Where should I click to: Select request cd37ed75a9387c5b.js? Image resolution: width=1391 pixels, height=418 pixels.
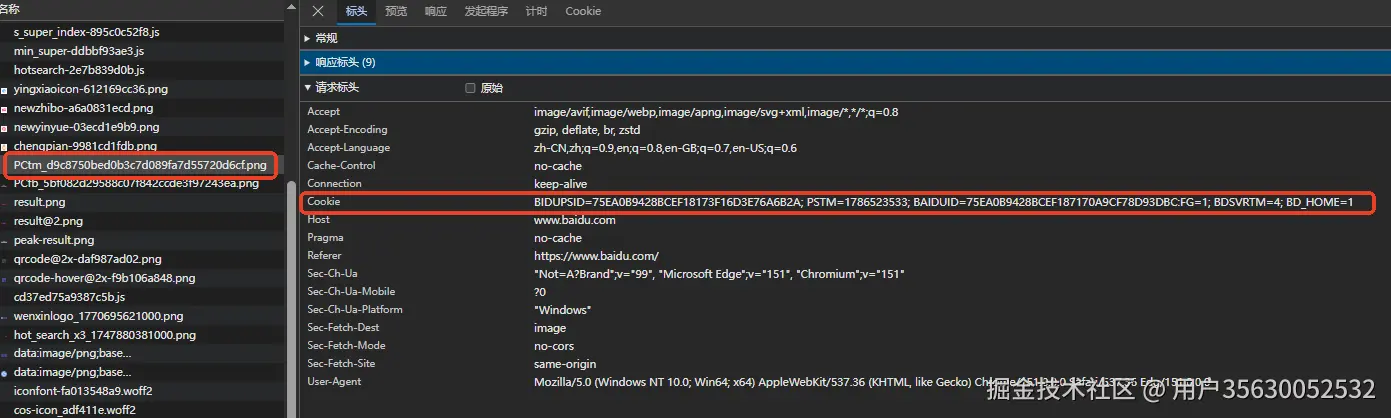[69, 297]
